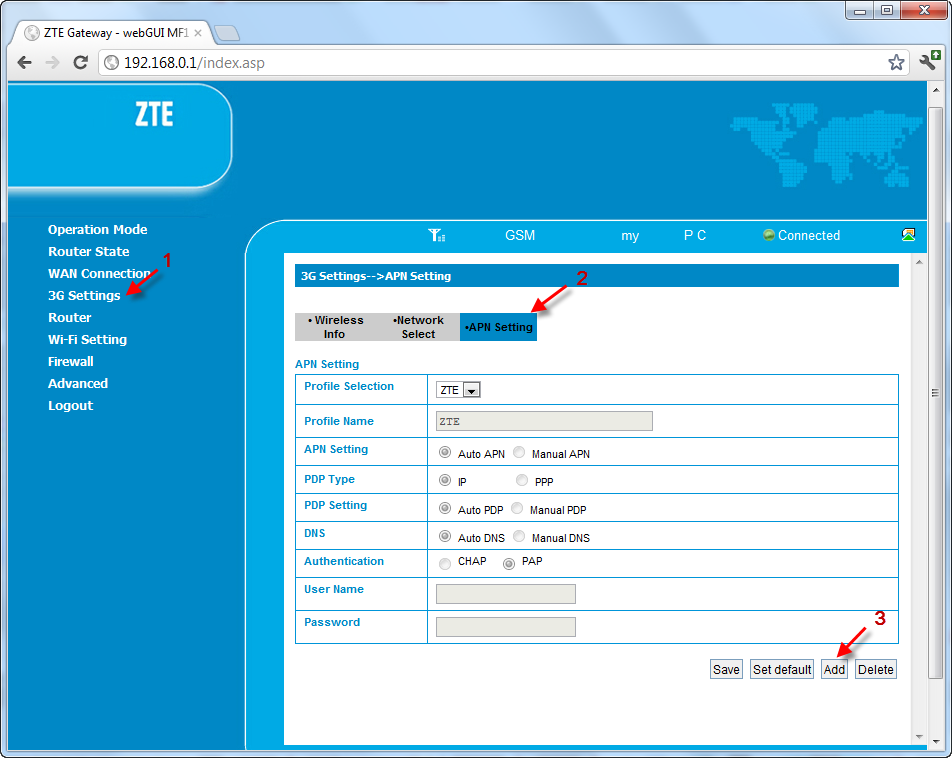Open the Profile Selection dropdown
The height and width of the screenshot is (758, 952).
pos(458,390)
